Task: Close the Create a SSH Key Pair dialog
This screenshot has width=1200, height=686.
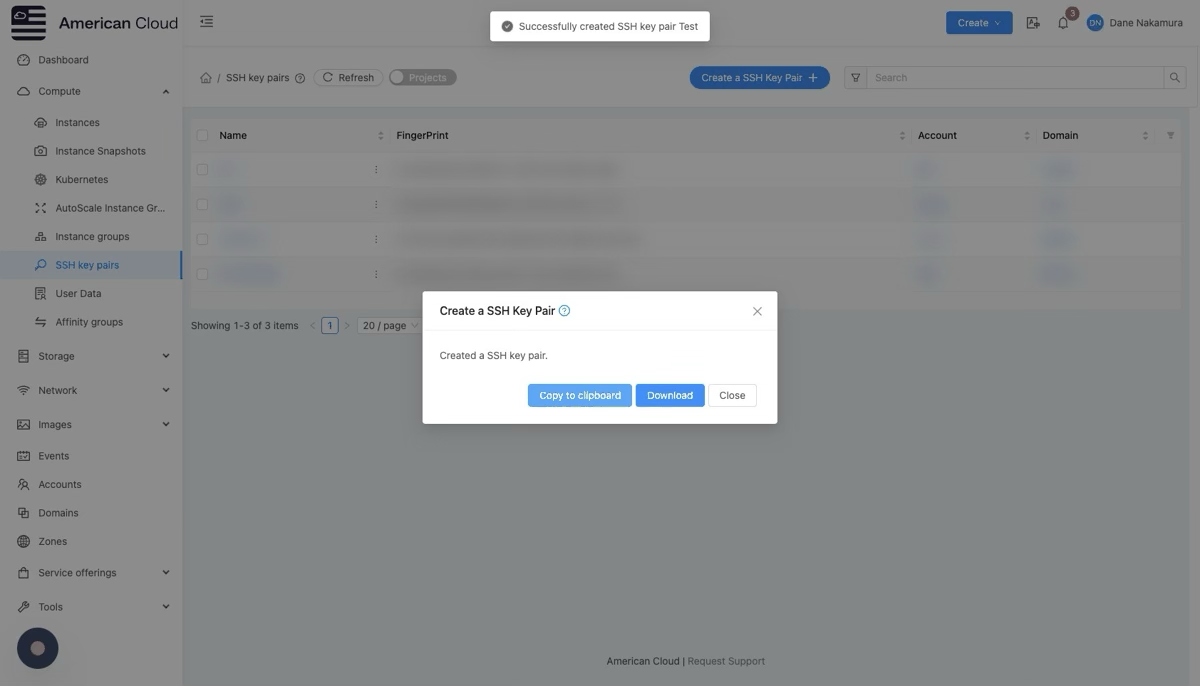Action: [757, 311]
